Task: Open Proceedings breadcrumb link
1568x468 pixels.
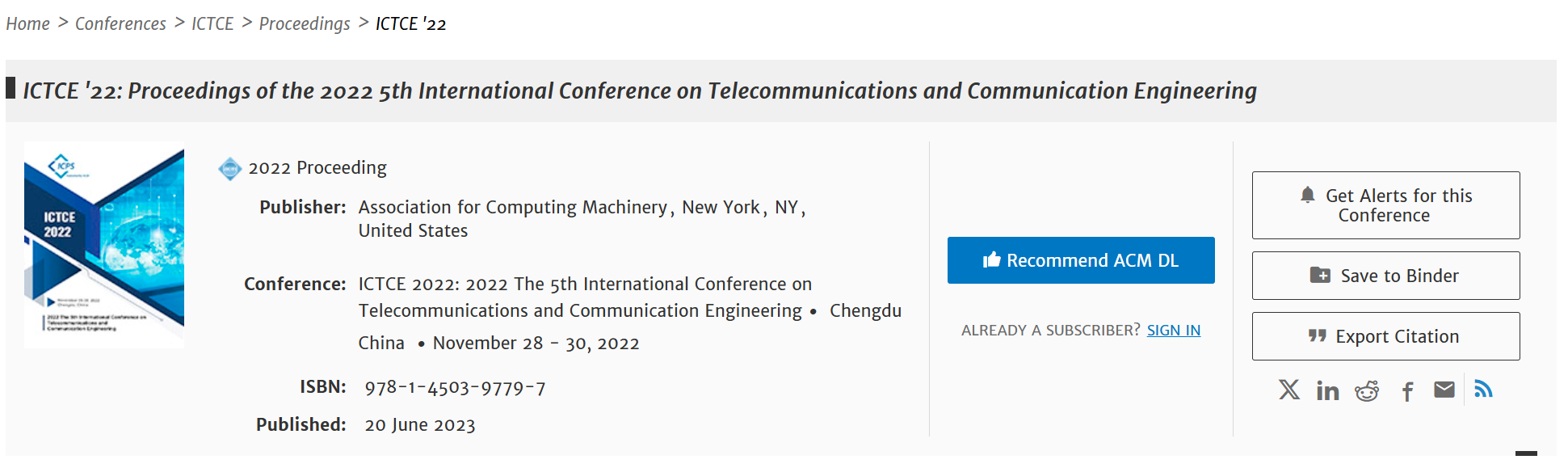Action: [x=305, y=24]
